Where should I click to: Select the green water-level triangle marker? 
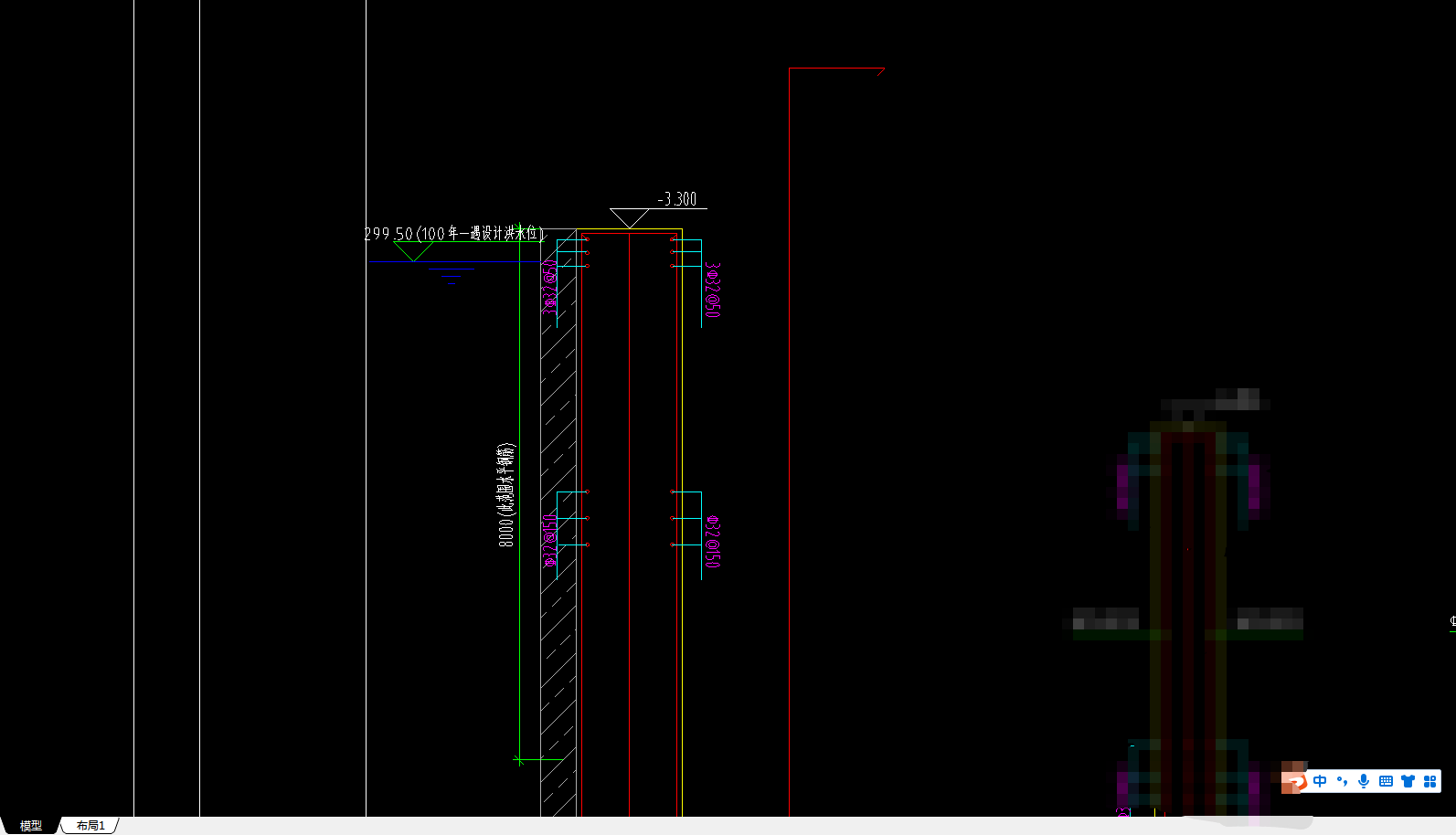pos(413,251)
